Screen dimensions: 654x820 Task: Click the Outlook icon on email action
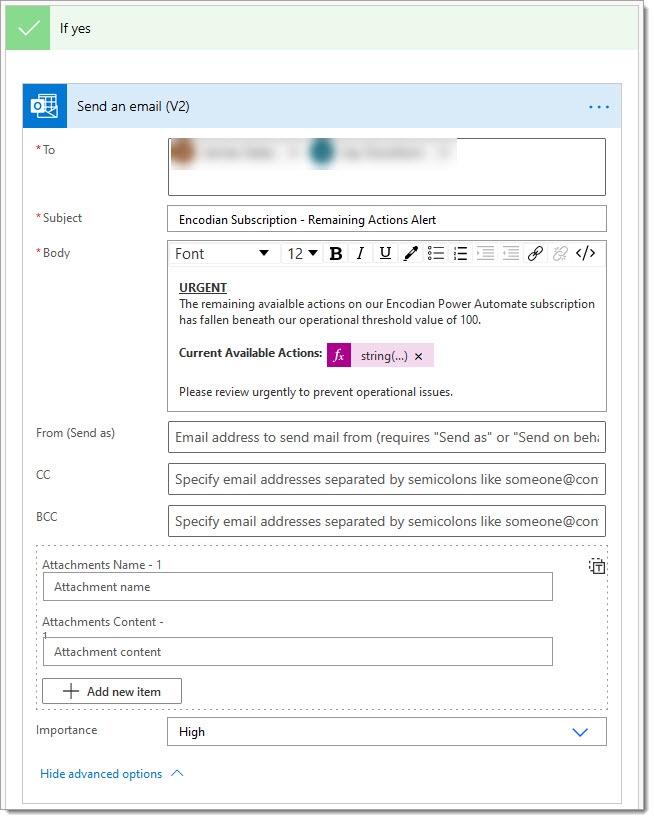[45, 106]
